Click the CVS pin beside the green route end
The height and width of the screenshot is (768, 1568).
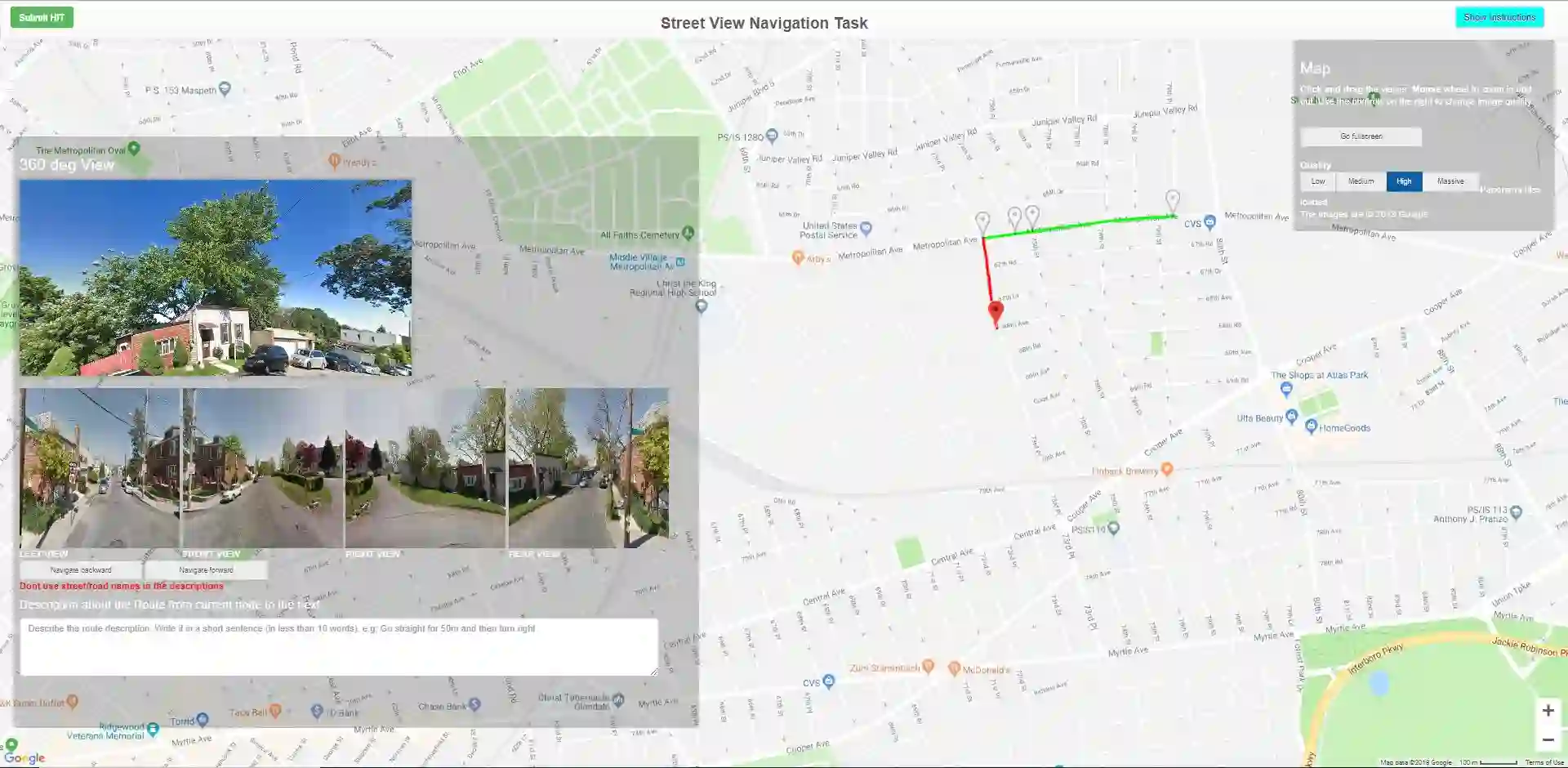[x=1209, y=222]
